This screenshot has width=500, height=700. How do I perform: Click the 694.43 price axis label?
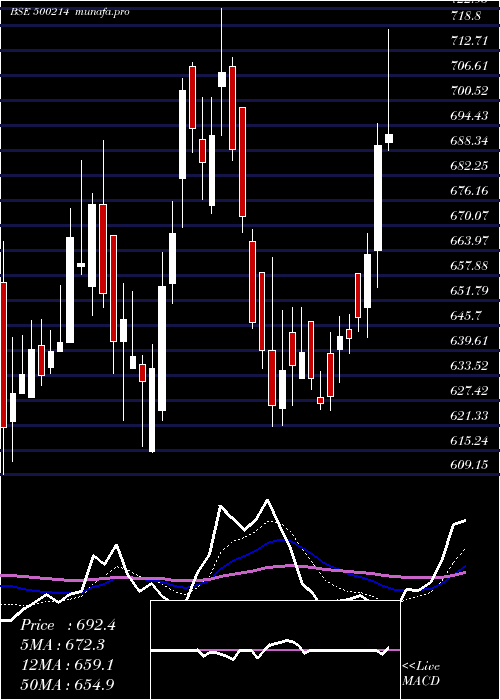click(468, 116)
